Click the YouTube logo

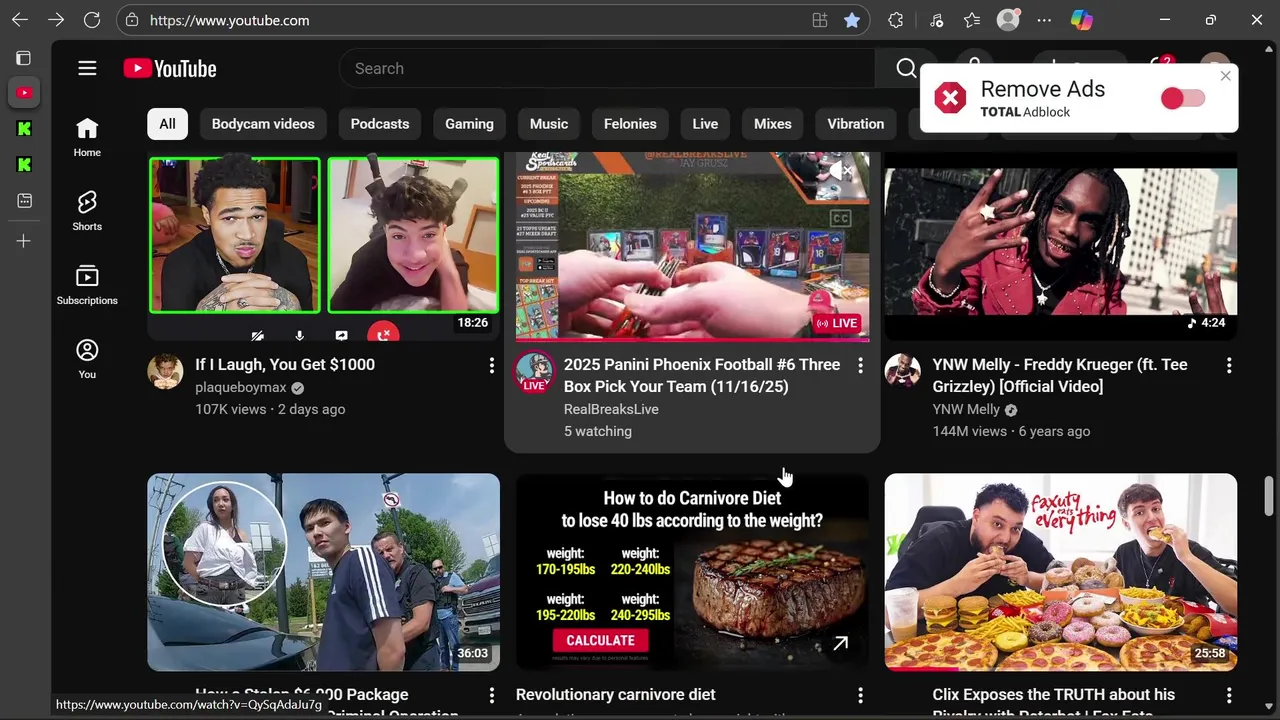point(170,68)
